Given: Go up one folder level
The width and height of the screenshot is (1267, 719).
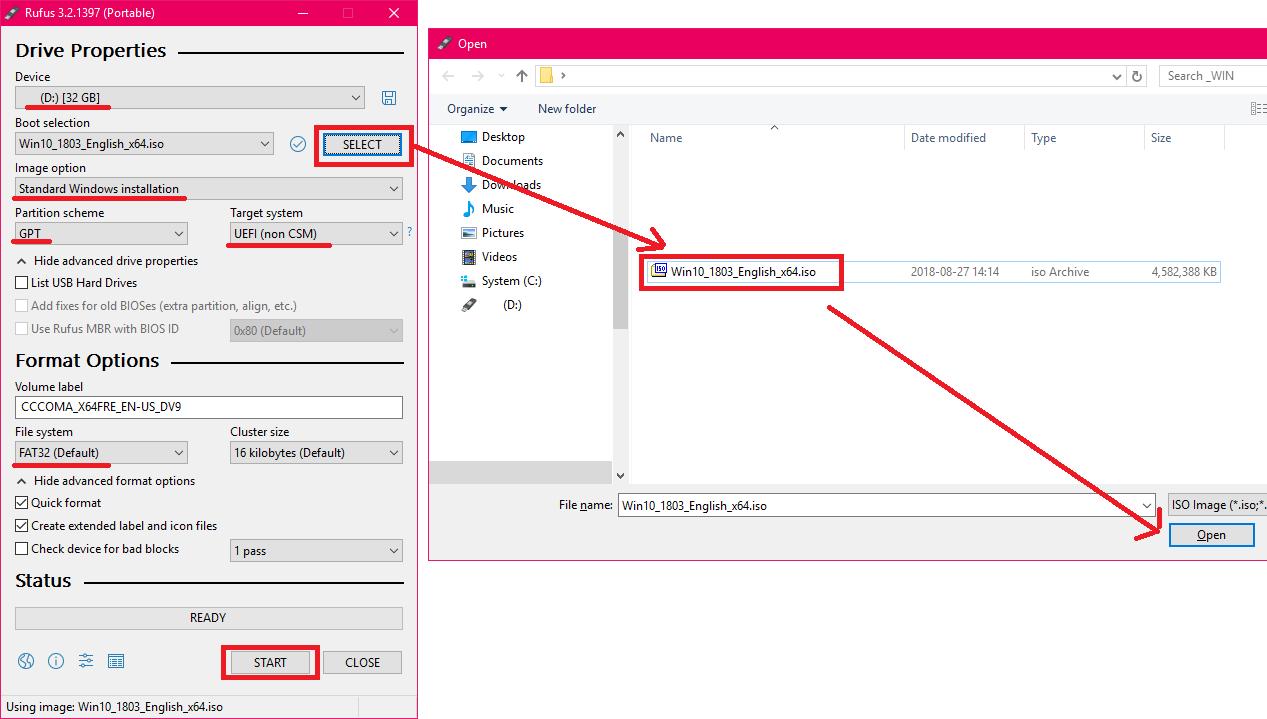Looking at the screenshot, I should (522, 76).
